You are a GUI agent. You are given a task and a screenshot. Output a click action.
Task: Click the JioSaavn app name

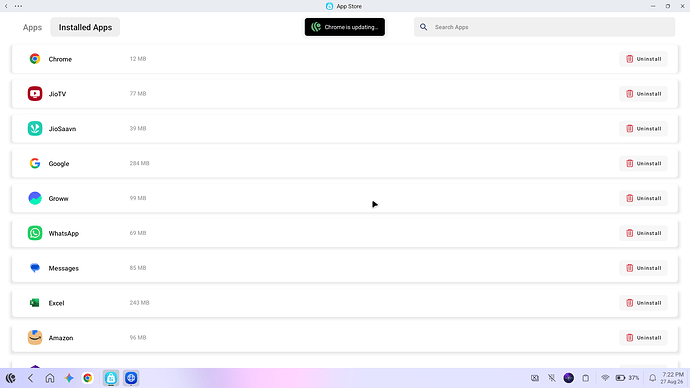62,129
